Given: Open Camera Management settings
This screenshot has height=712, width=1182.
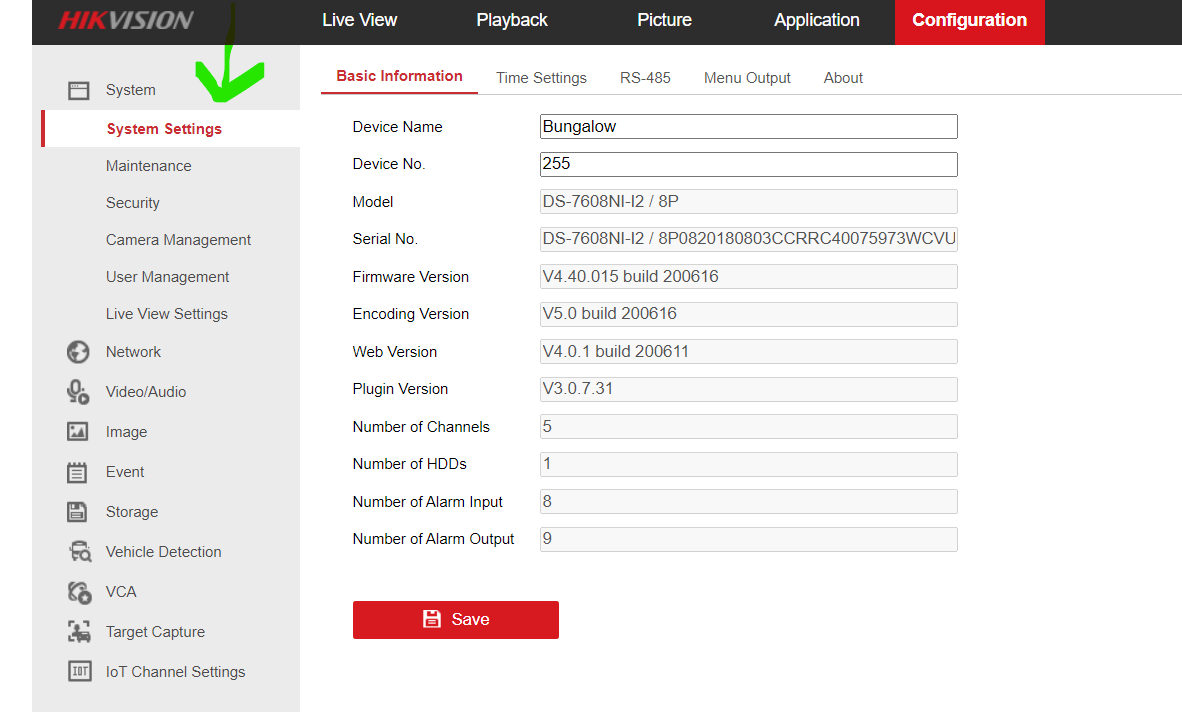Looking at the screenshot, I should [x=178, y=240].
